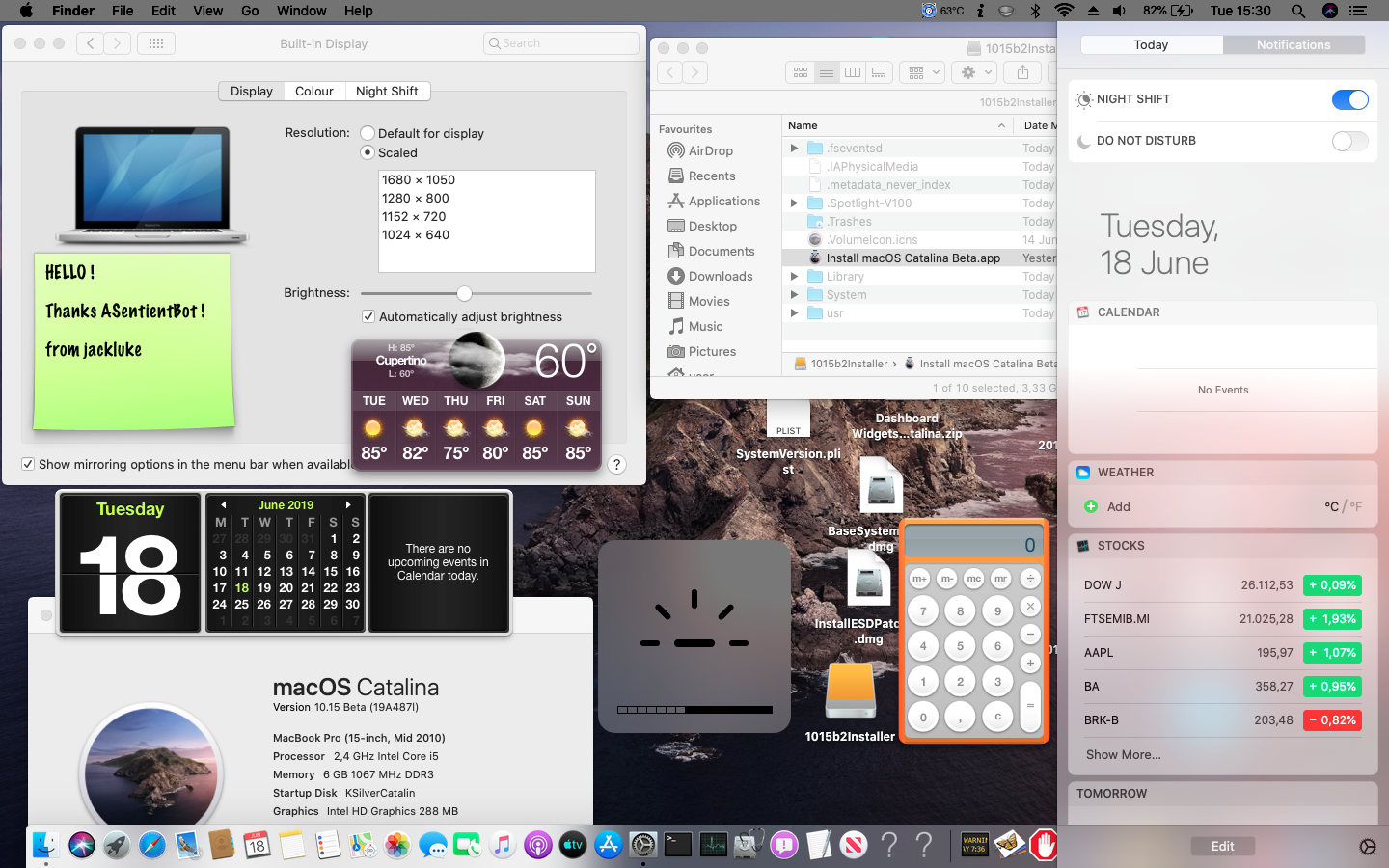Viewport: 1389px width, 868px height.
Task: Click the calculator equals key
Action: [1030, 705]
